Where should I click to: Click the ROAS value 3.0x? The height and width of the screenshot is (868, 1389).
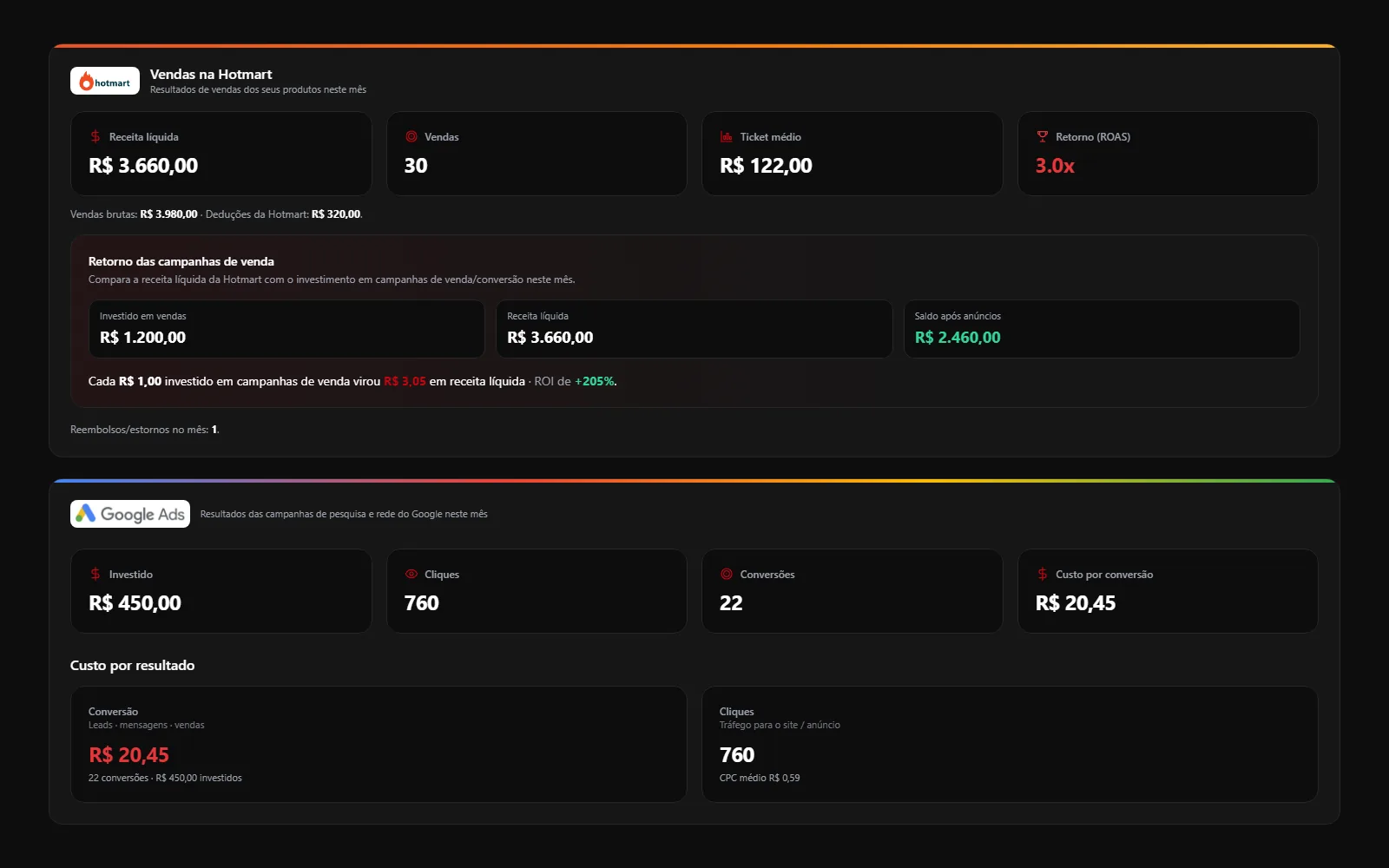click(x=1055, y=166)
